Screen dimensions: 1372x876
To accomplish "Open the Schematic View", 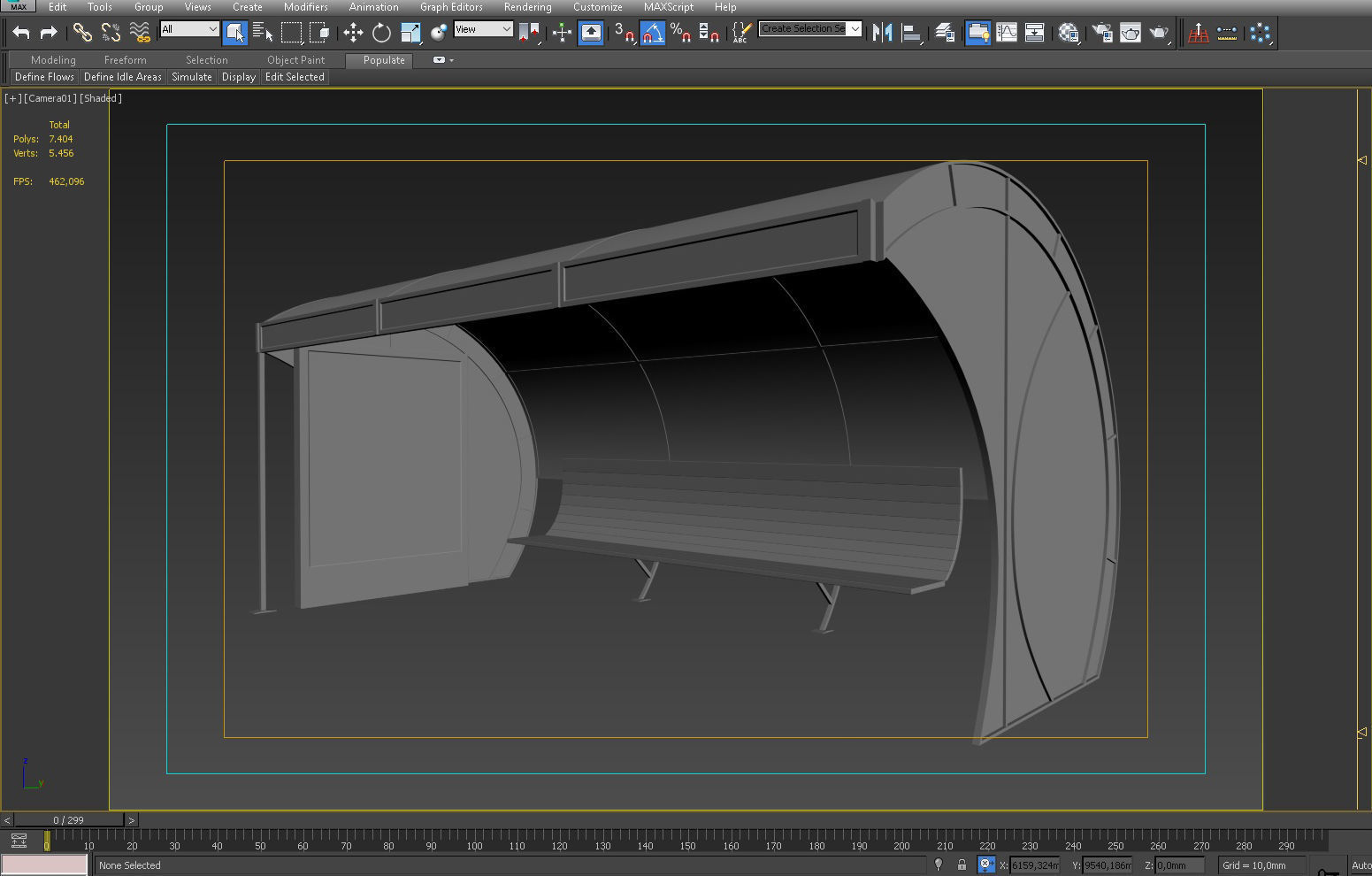I will (x=1034, y=33).
